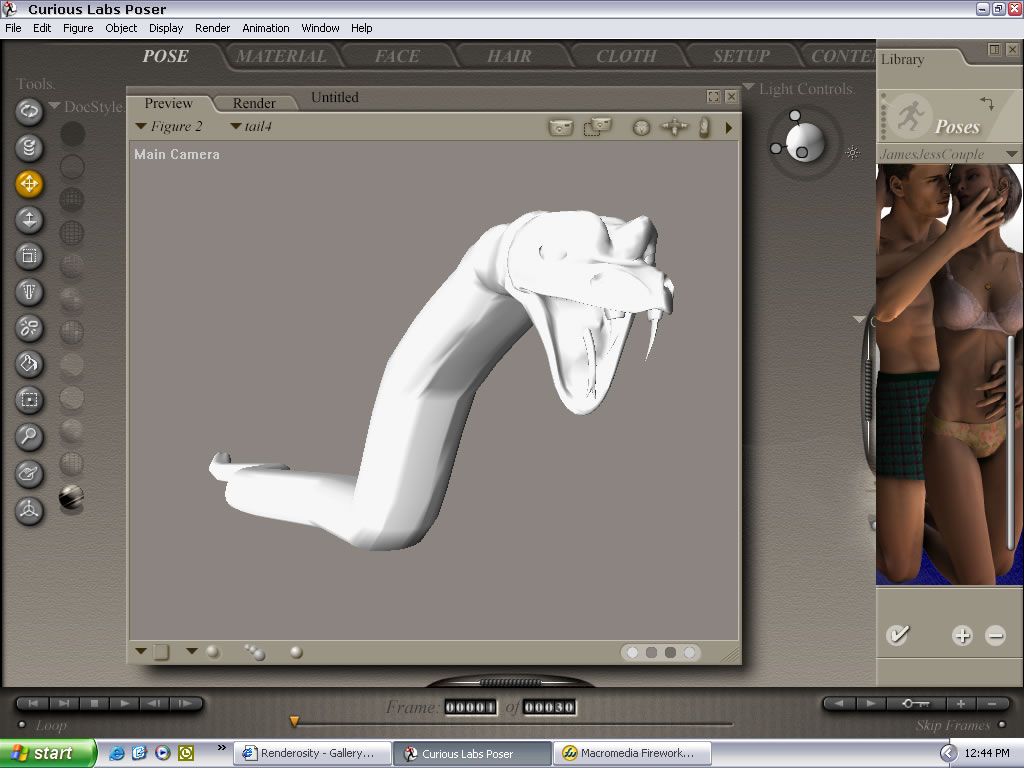
Task: Enable texture shaded document display style
Action: (71, 496)
